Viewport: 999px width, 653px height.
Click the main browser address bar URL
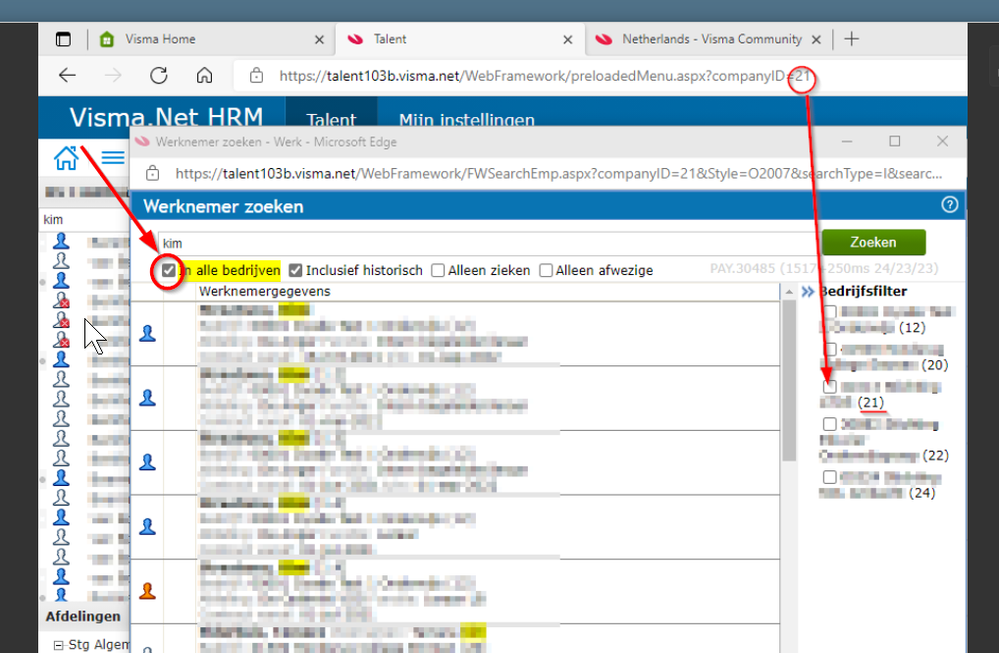tap(545, 76)
